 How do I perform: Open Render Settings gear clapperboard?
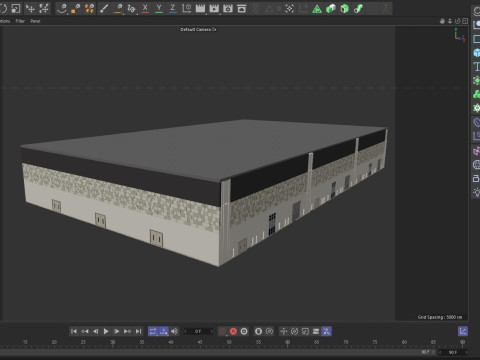tap(228, 8)
